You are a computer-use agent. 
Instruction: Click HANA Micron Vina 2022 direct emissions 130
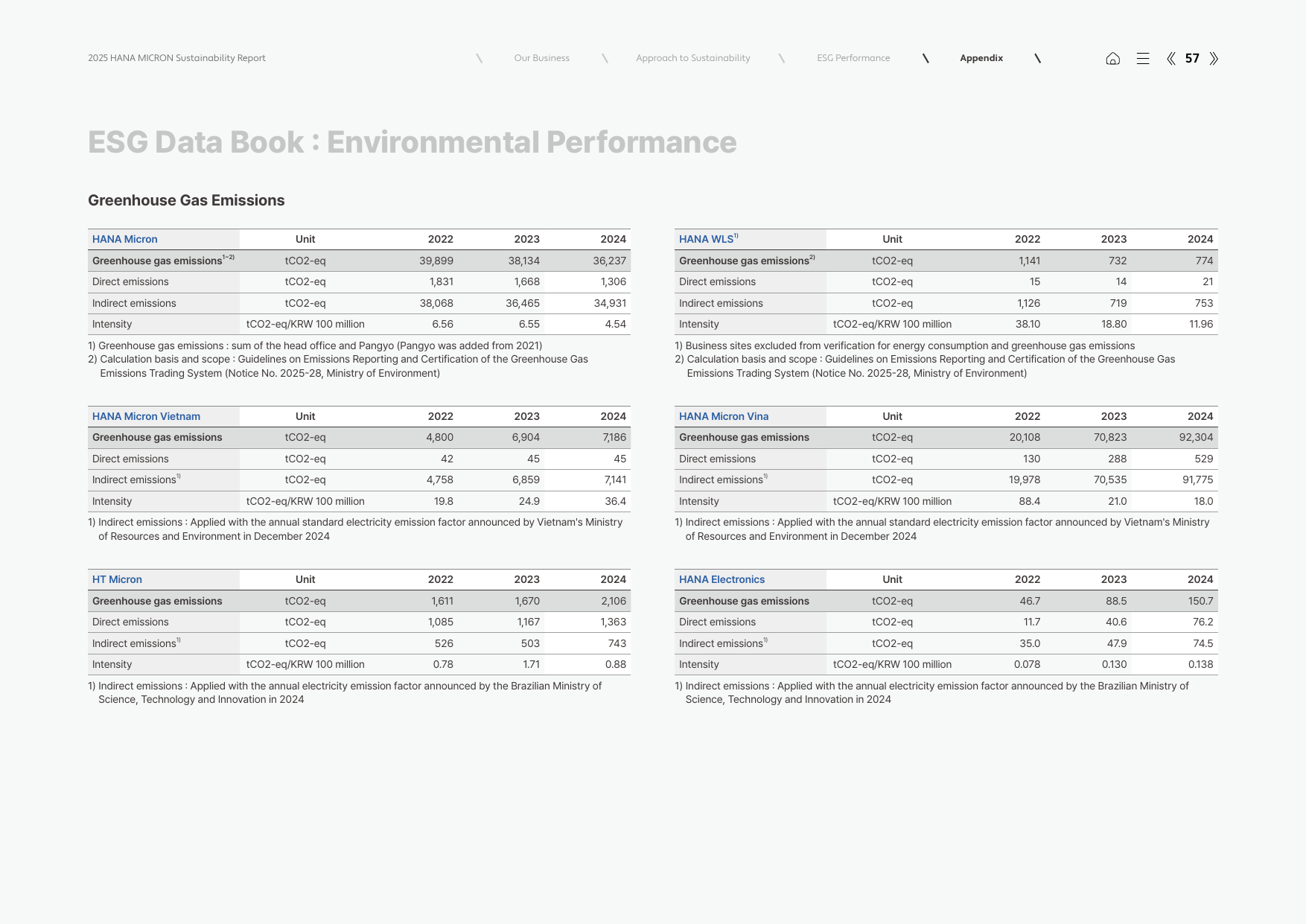pos(1031,459)
